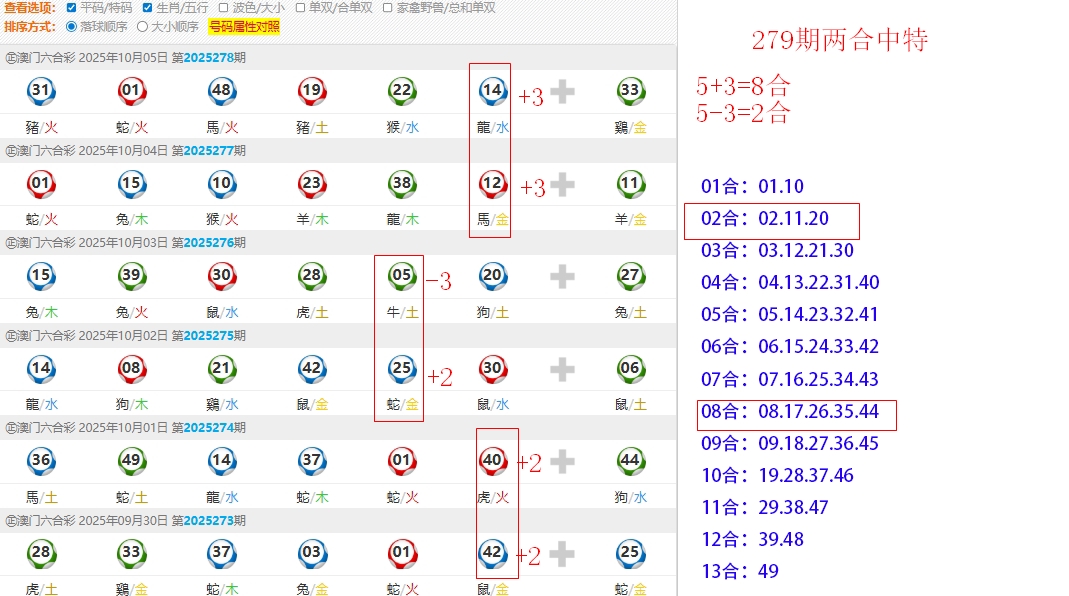The height and width of the screenshot is (596, 1069).
Task: Click ball 31 in draw 2025278
Action: tap(41, 92)
